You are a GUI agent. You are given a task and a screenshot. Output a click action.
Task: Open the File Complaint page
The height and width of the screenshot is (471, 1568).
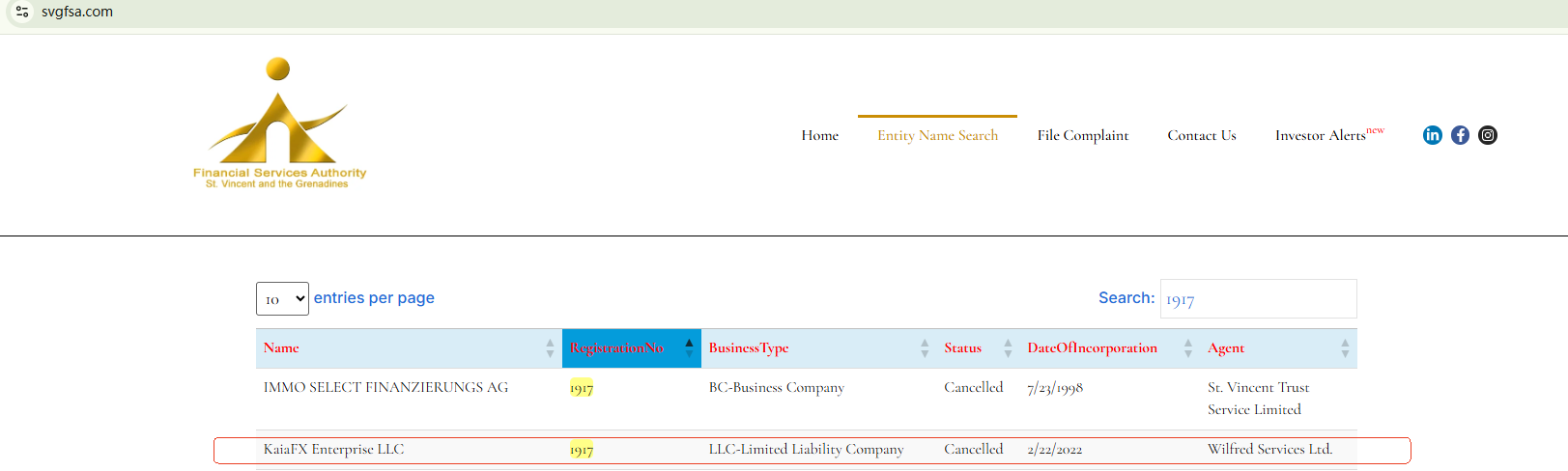point(1083,135)
